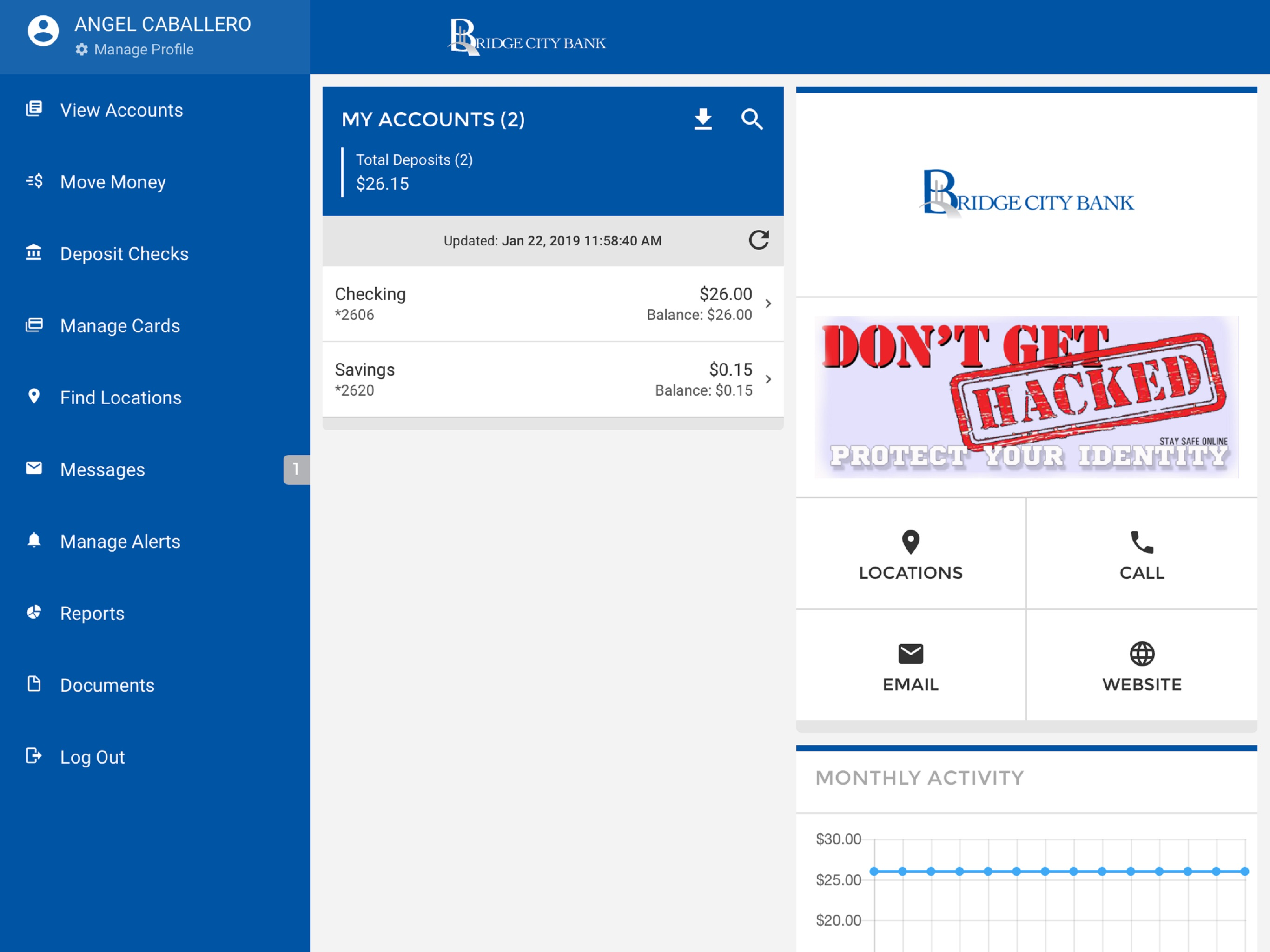Screen dimensions: 1270x952
Task: Click the Documents file icon
Action: pos(34,684)
